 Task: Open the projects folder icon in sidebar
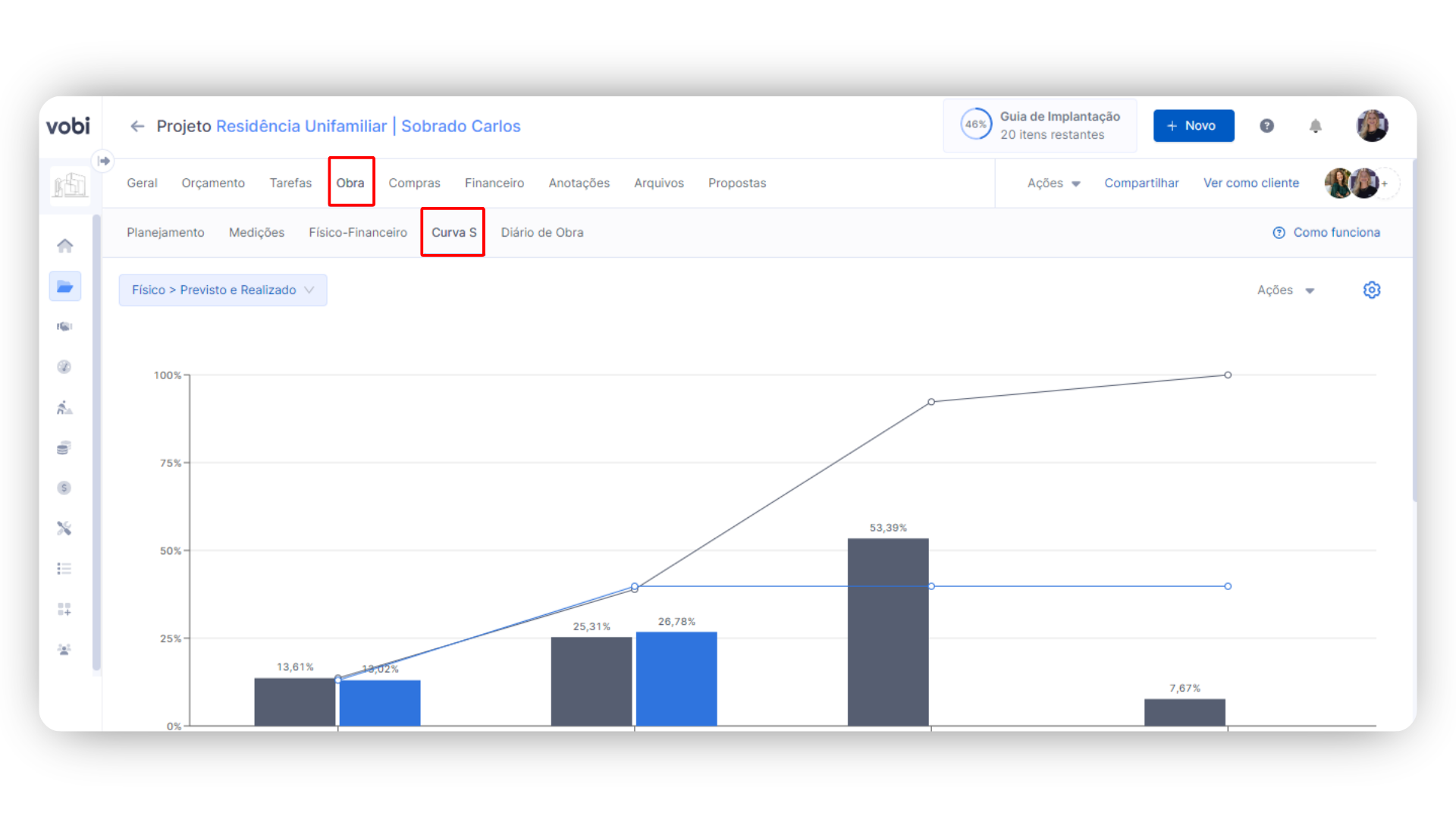(64, 287)
